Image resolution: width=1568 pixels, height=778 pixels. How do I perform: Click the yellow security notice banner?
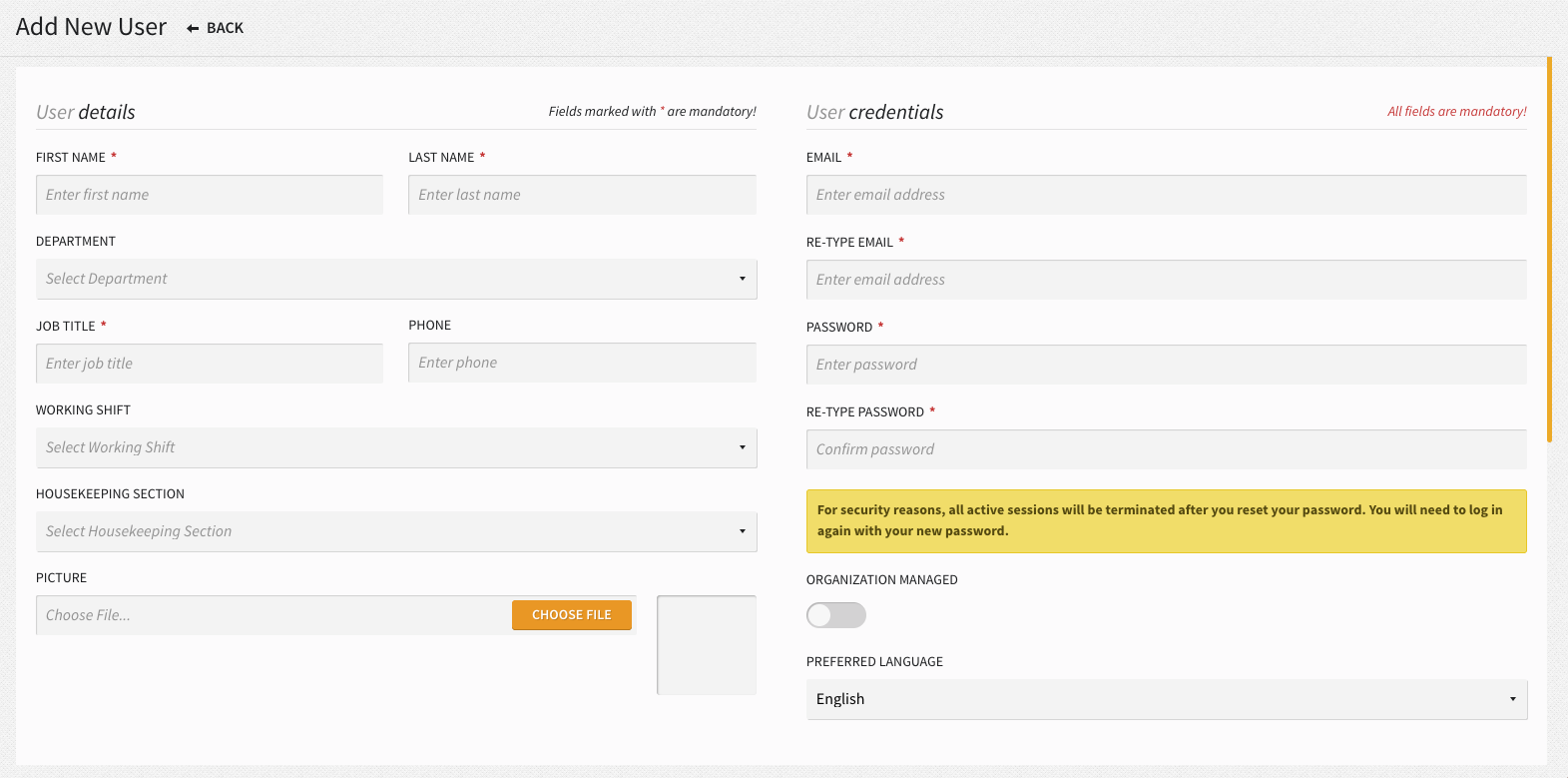1167,521
